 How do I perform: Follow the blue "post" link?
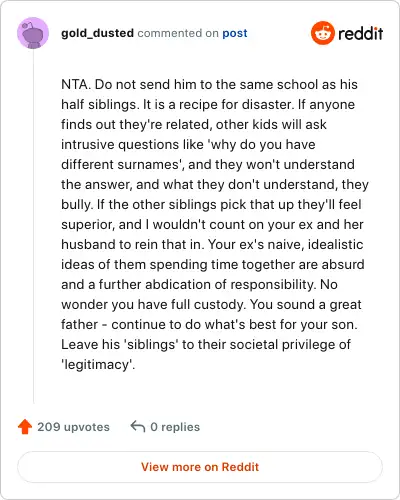tap(235, 33)
